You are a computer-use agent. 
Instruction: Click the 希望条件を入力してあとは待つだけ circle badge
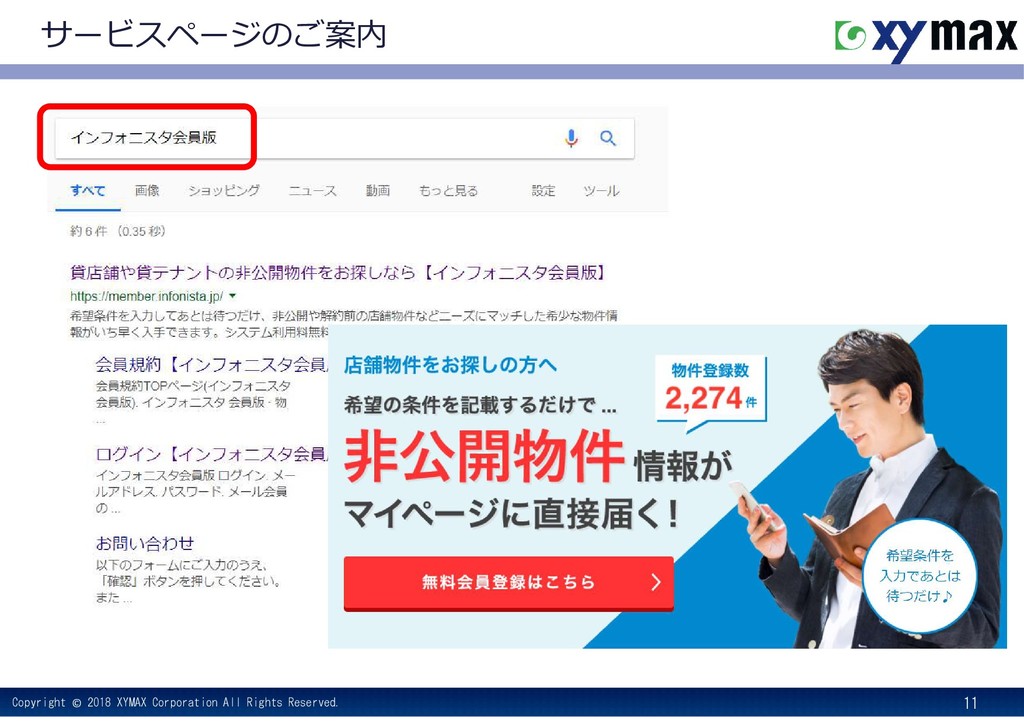pyautogui.click(x=920, y=576)
